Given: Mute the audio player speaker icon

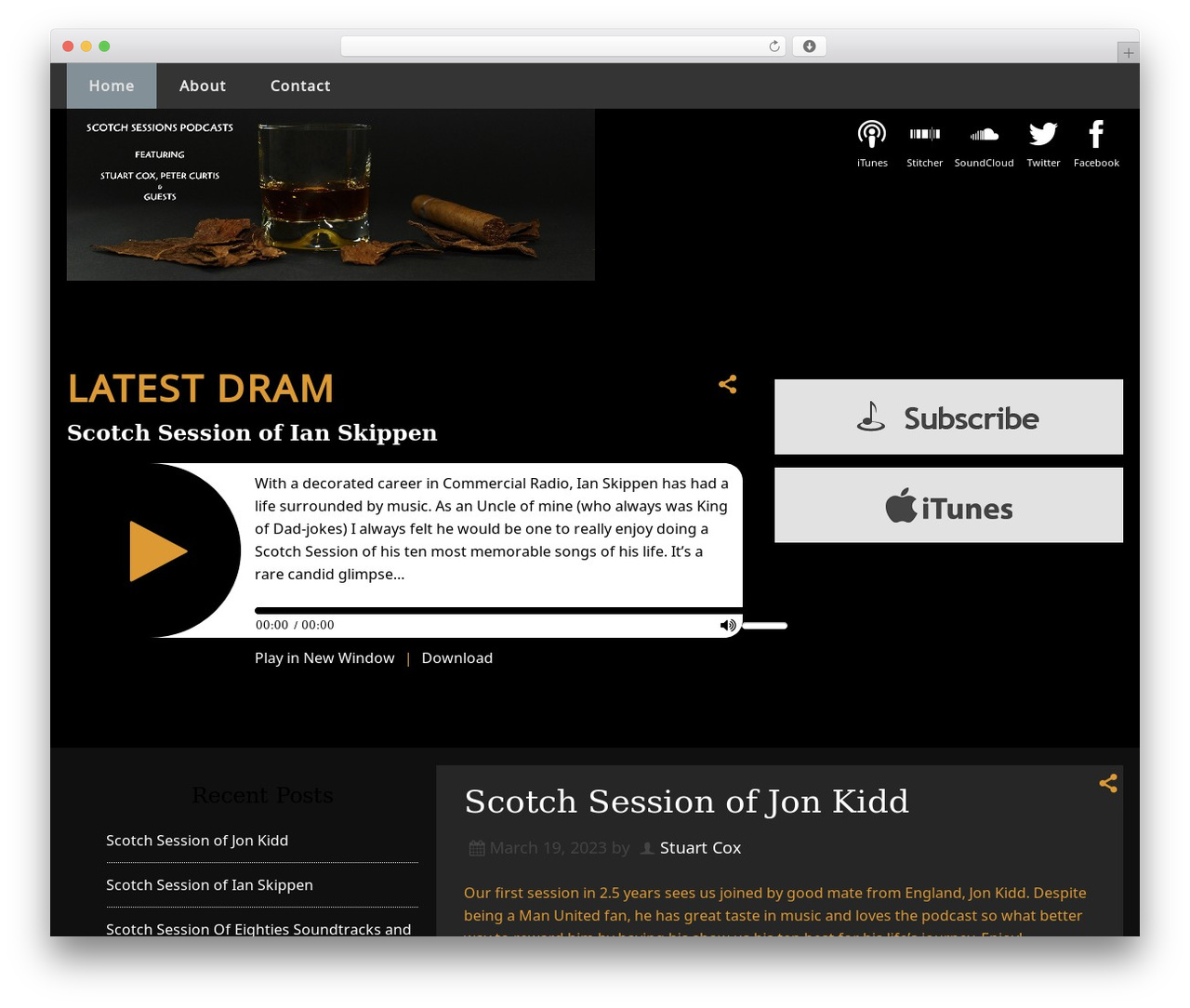Looking at the screenshot, I should point(728,626).
